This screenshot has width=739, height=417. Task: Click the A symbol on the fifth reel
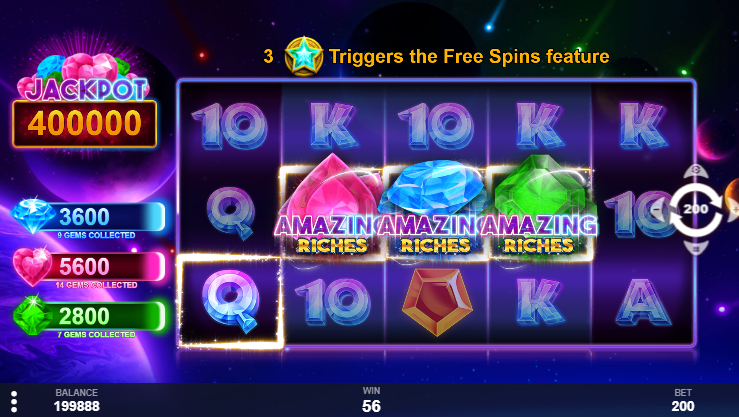tap(643, 302)
